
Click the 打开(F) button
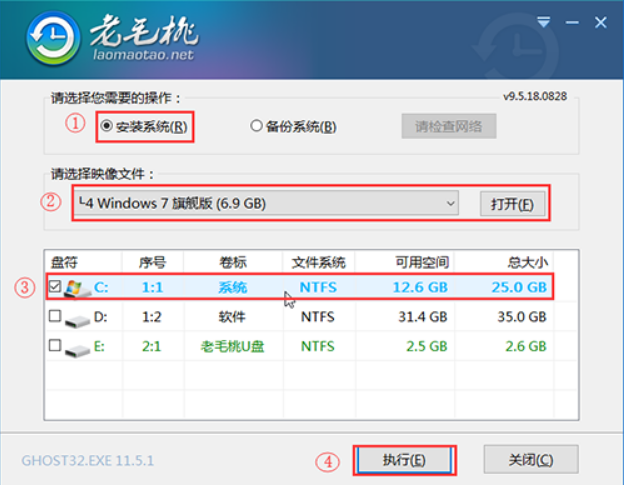pyautogui.click(x=513, y=205)
